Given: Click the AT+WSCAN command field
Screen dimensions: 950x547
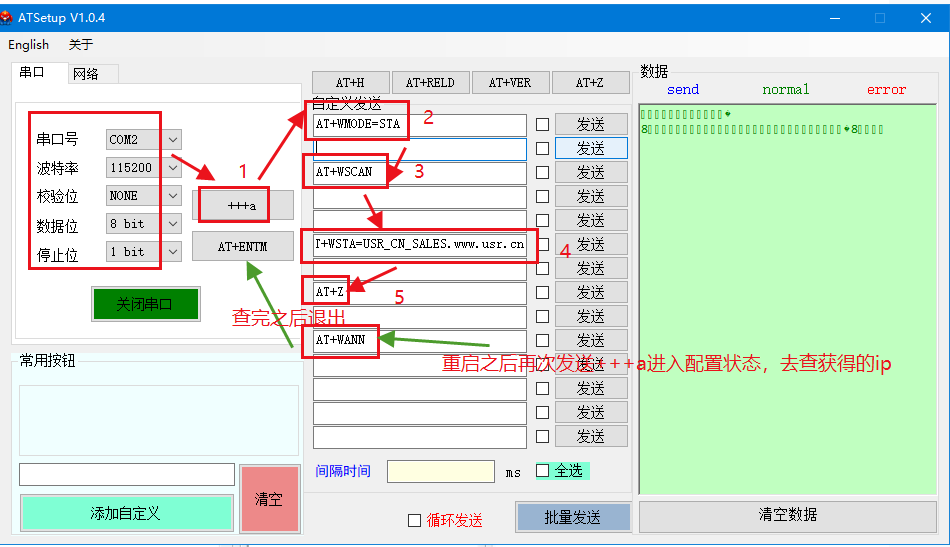Looking at the screenshot, I should [419, 173].
